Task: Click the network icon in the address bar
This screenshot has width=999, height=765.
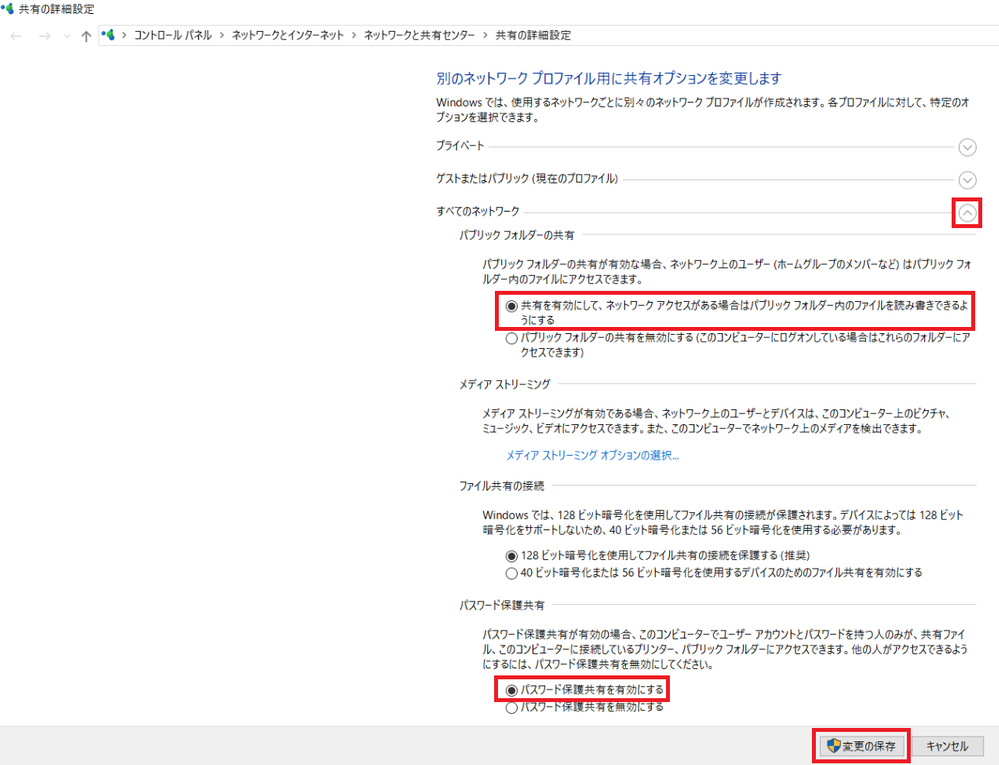Action: tap(108, 35)
